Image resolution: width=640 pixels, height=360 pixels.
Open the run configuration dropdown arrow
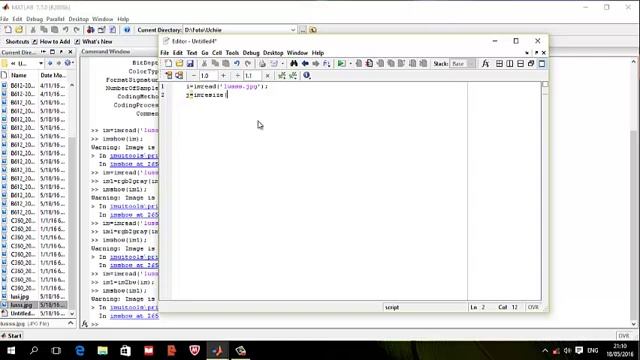pos(350,64)
